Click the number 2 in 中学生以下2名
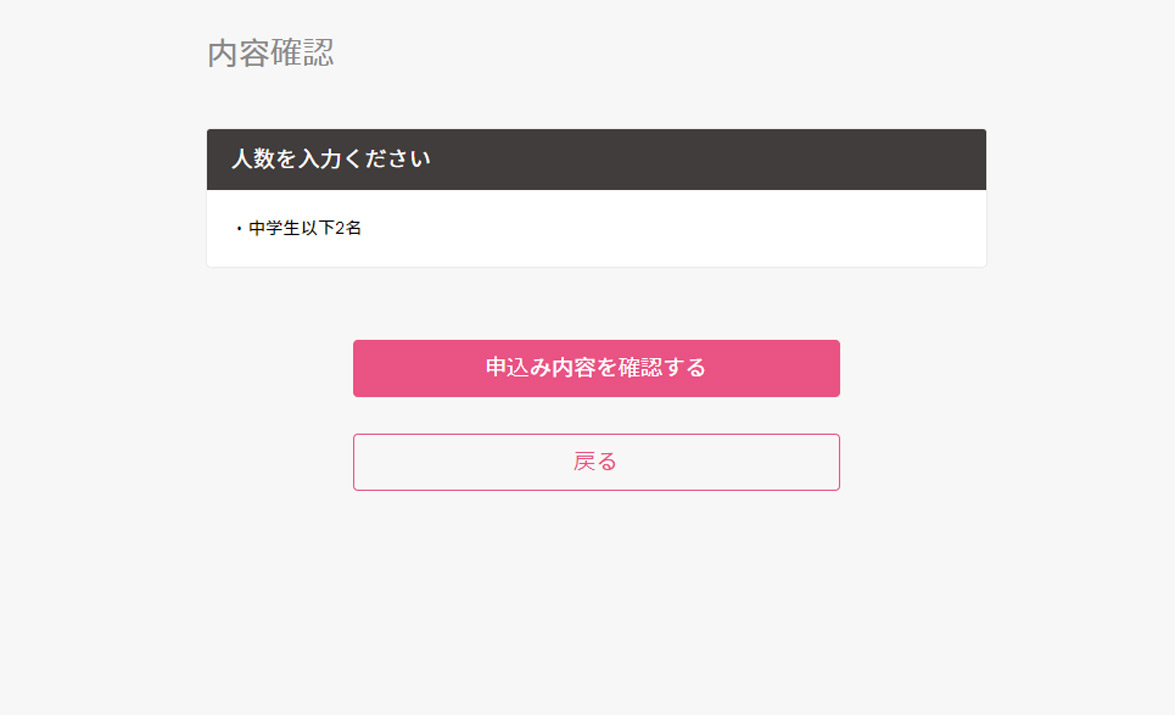Viewport: 1175px width, 715px height. point(340,228)
